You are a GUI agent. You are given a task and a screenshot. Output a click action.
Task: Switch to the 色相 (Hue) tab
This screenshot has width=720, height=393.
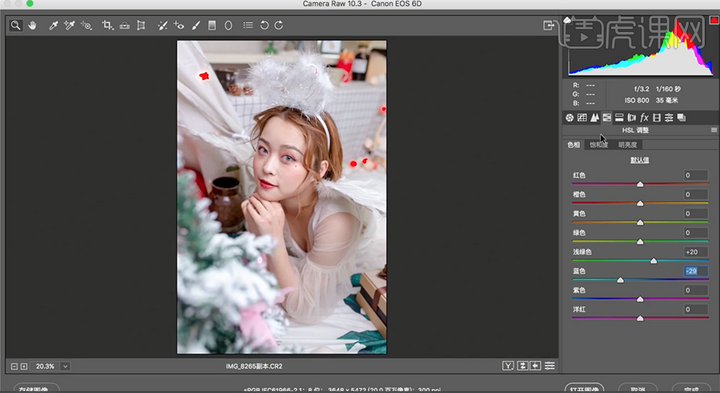pos(574,145)
